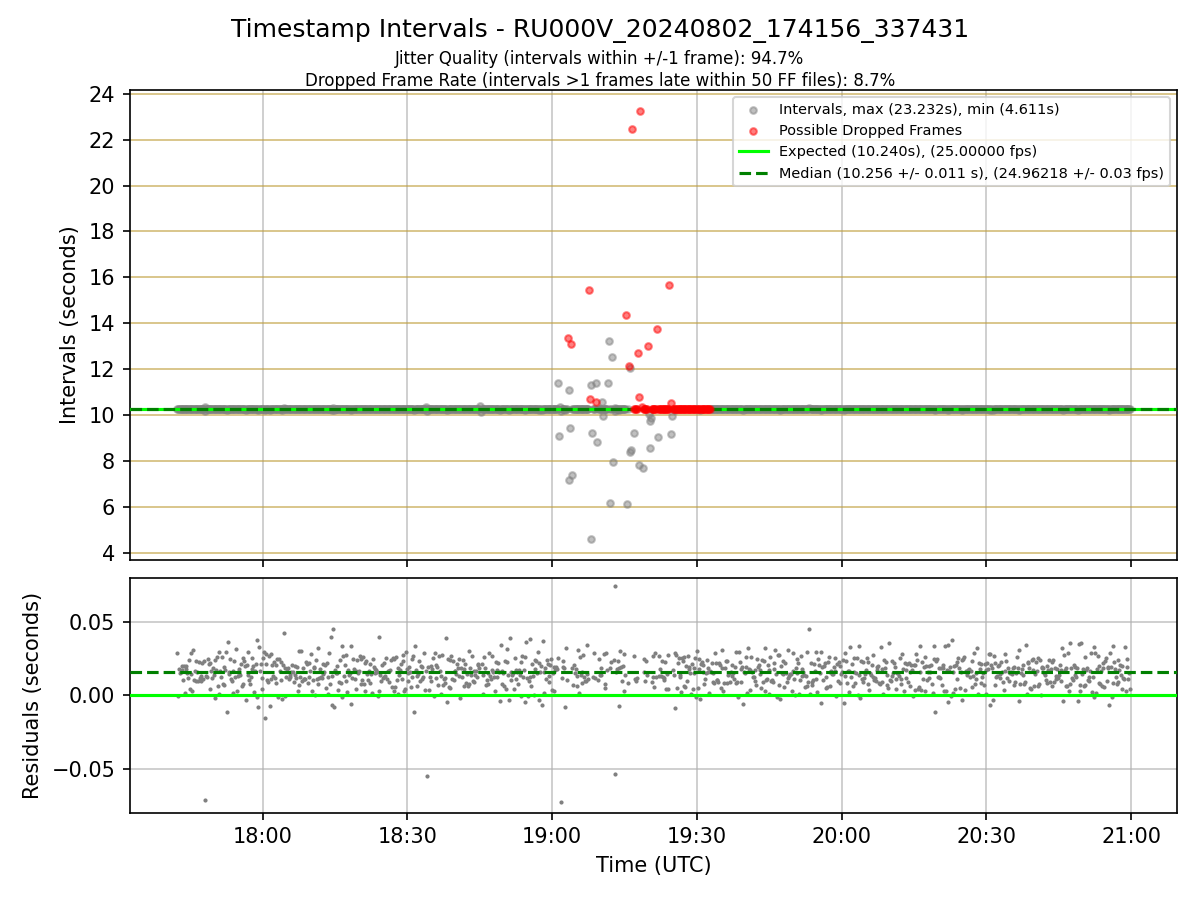
Task: Click the 'Intervals (seconds)' y-axis label
Action: click(69, 325)
